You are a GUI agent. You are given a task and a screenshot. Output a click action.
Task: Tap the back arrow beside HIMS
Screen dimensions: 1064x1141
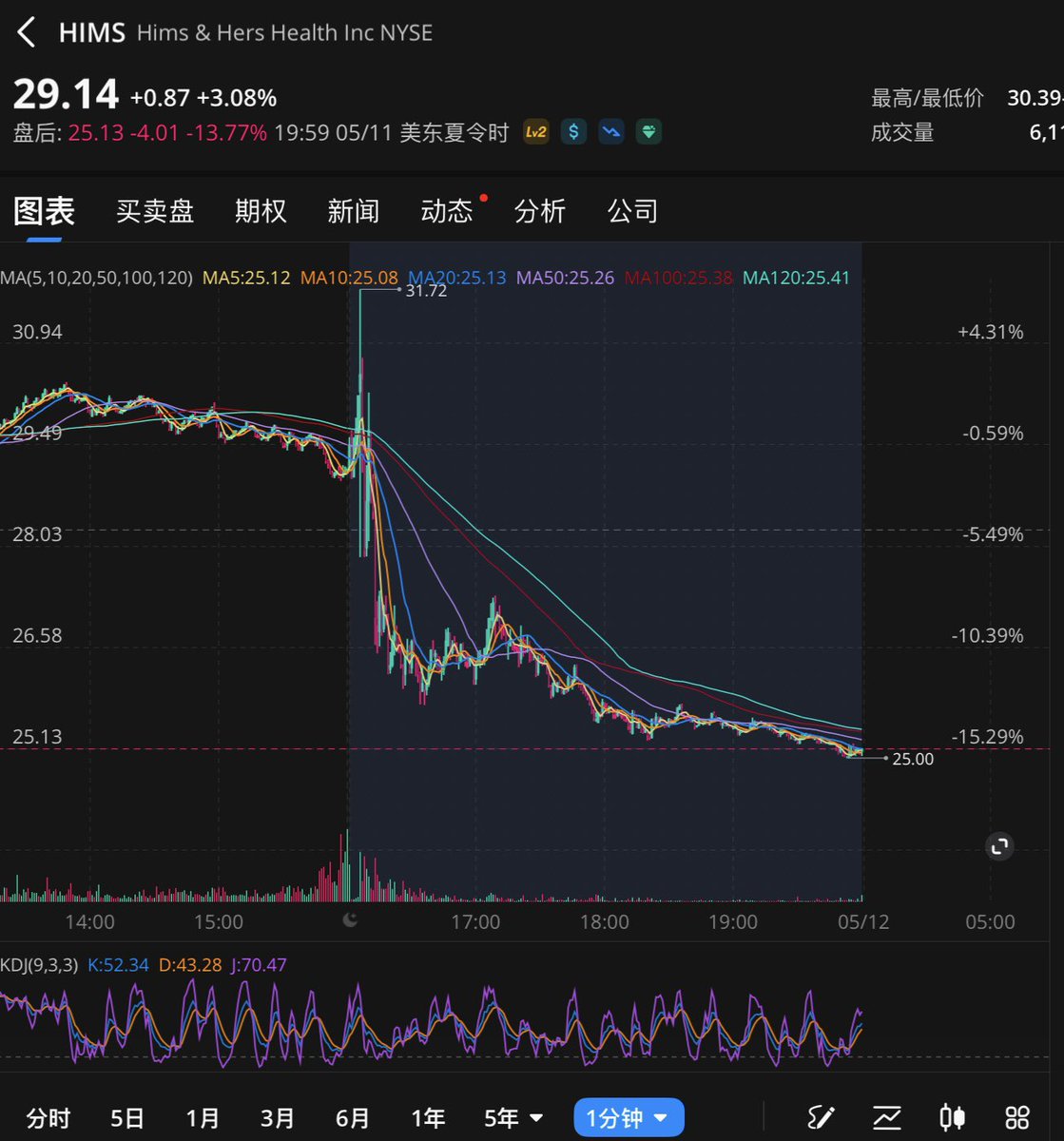tap(27, 32)
